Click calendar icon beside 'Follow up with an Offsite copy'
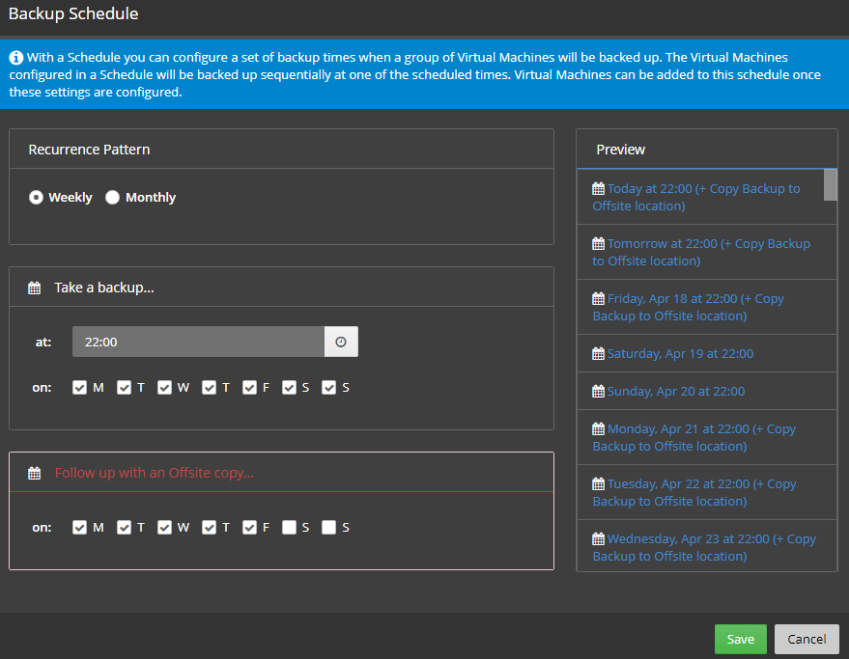 (35, 473)
